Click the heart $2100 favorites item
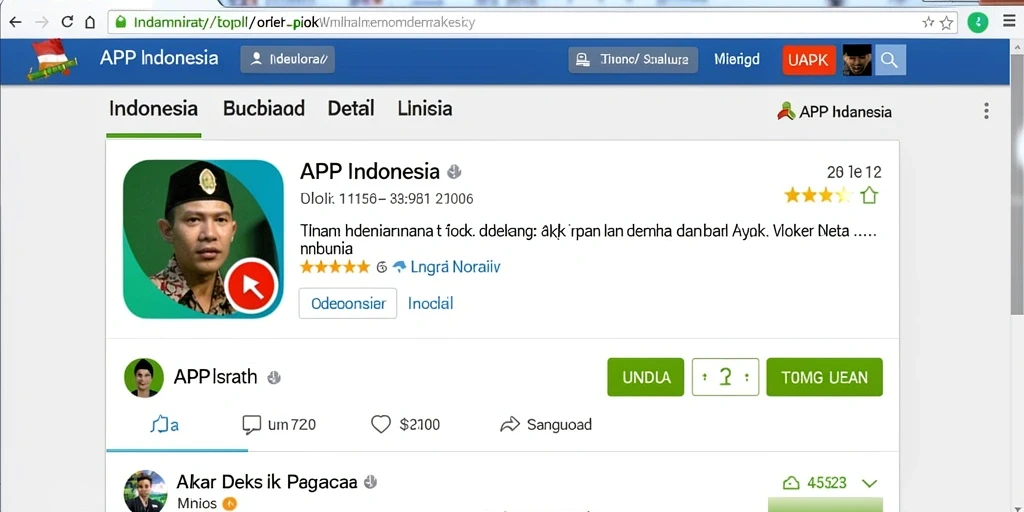The image size is (1024, 512). (x=406, y=424)
